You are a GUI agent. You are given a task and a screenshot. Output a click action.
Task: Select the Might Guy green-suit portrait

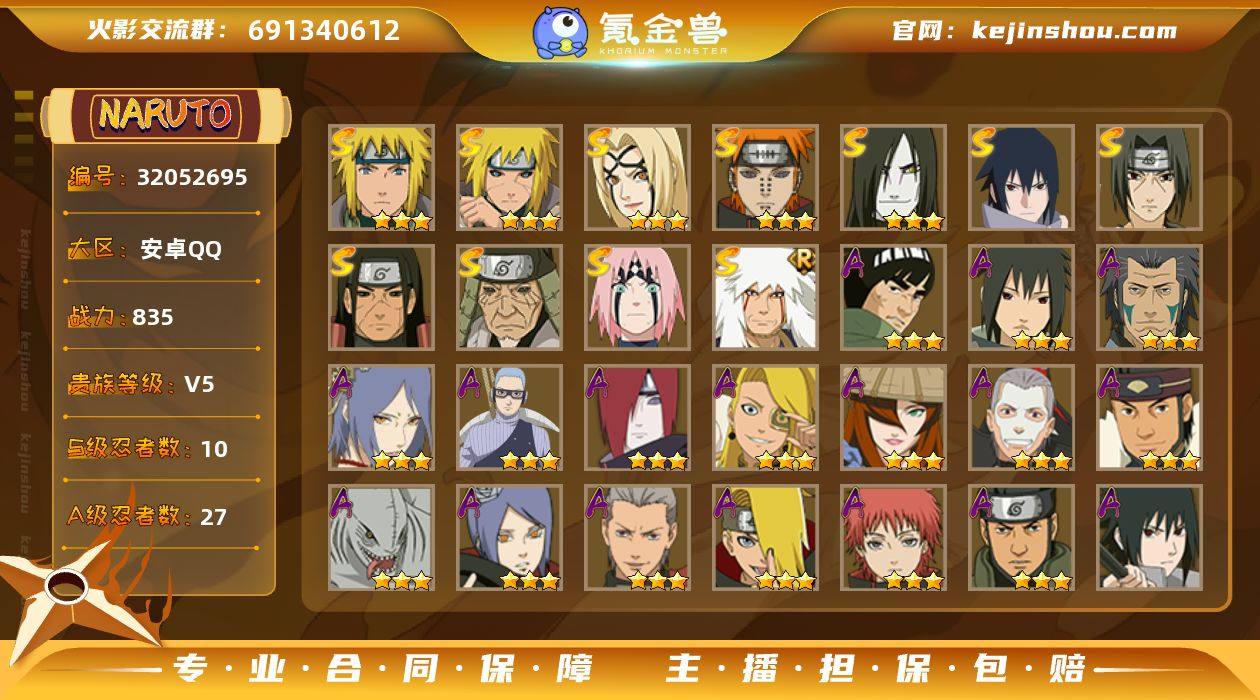tap(893, 297)
